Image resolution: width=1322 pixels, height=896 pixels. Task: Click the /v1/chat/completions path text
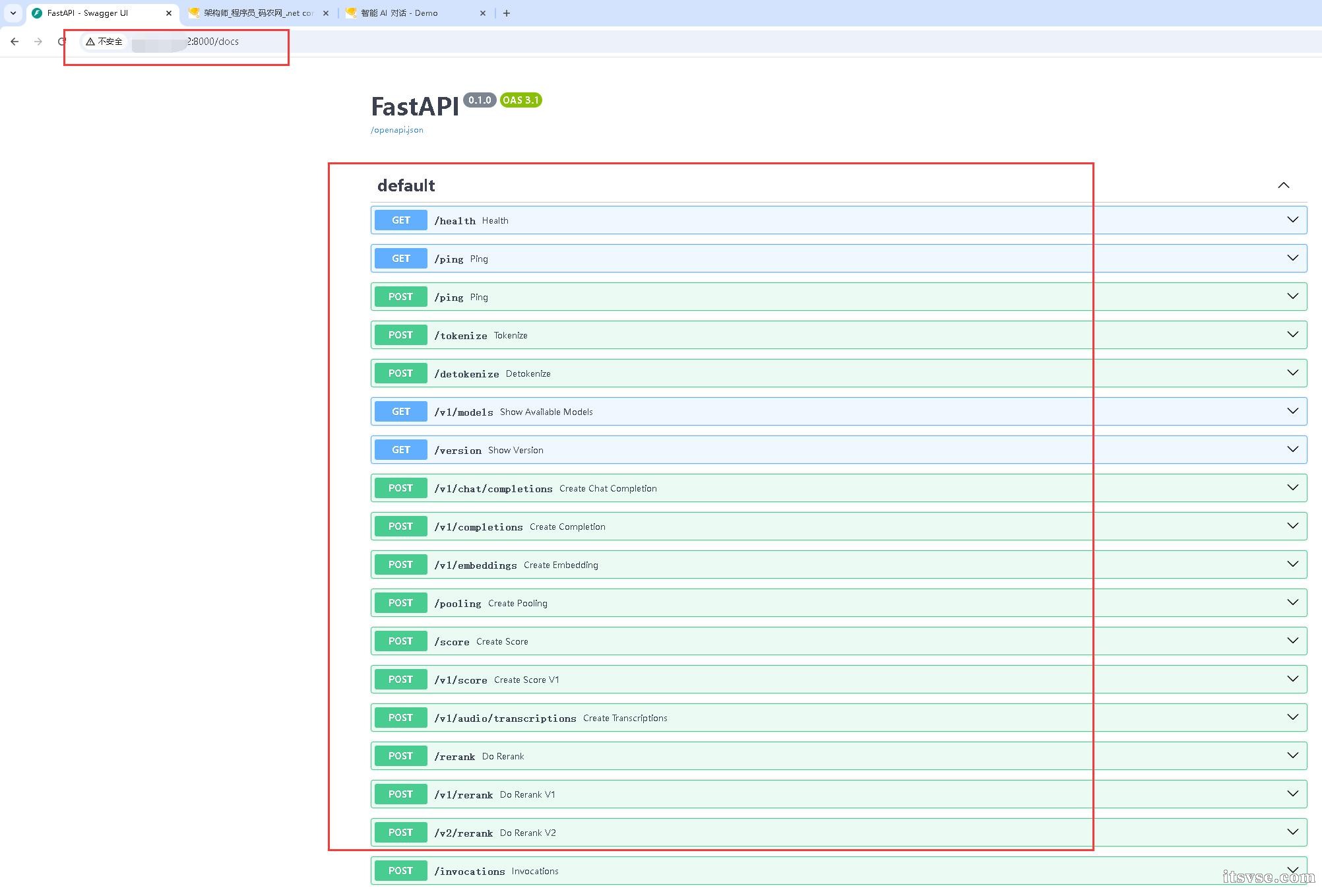coord(493,489)
